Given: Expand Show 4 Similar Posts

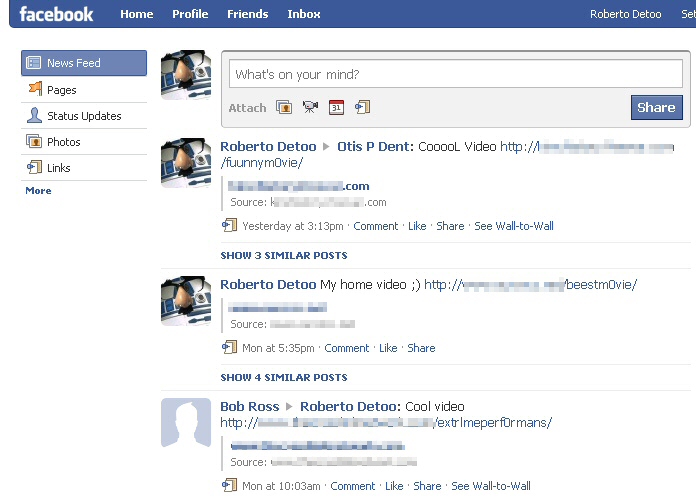Looking at the screenshot, I should [x=284, y=378].
